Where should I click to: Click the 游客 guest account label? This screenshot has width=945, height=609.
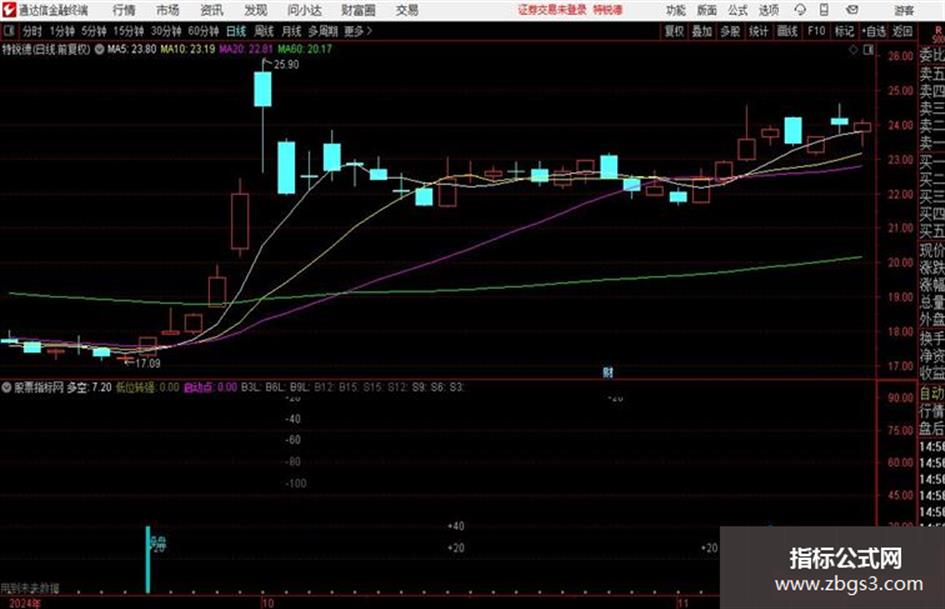(904, 10)
